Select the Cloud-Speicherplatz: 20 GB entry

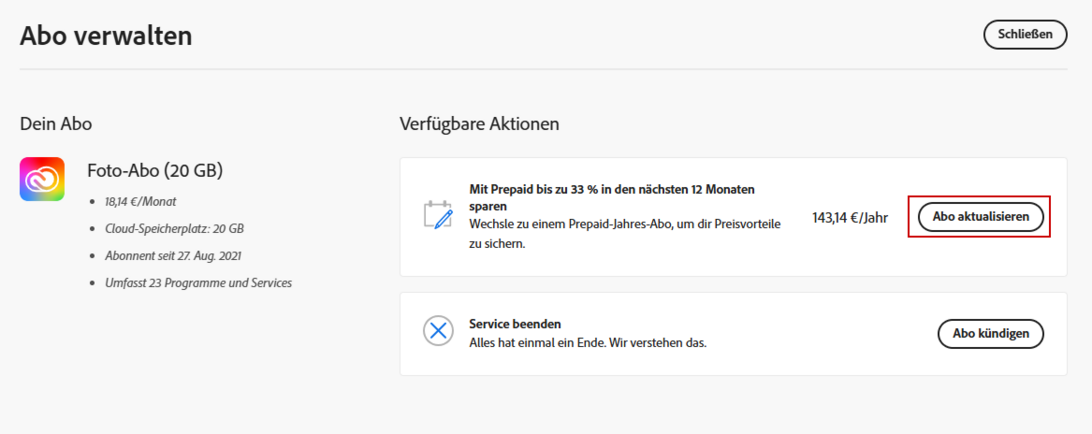(x=174, y=228)
